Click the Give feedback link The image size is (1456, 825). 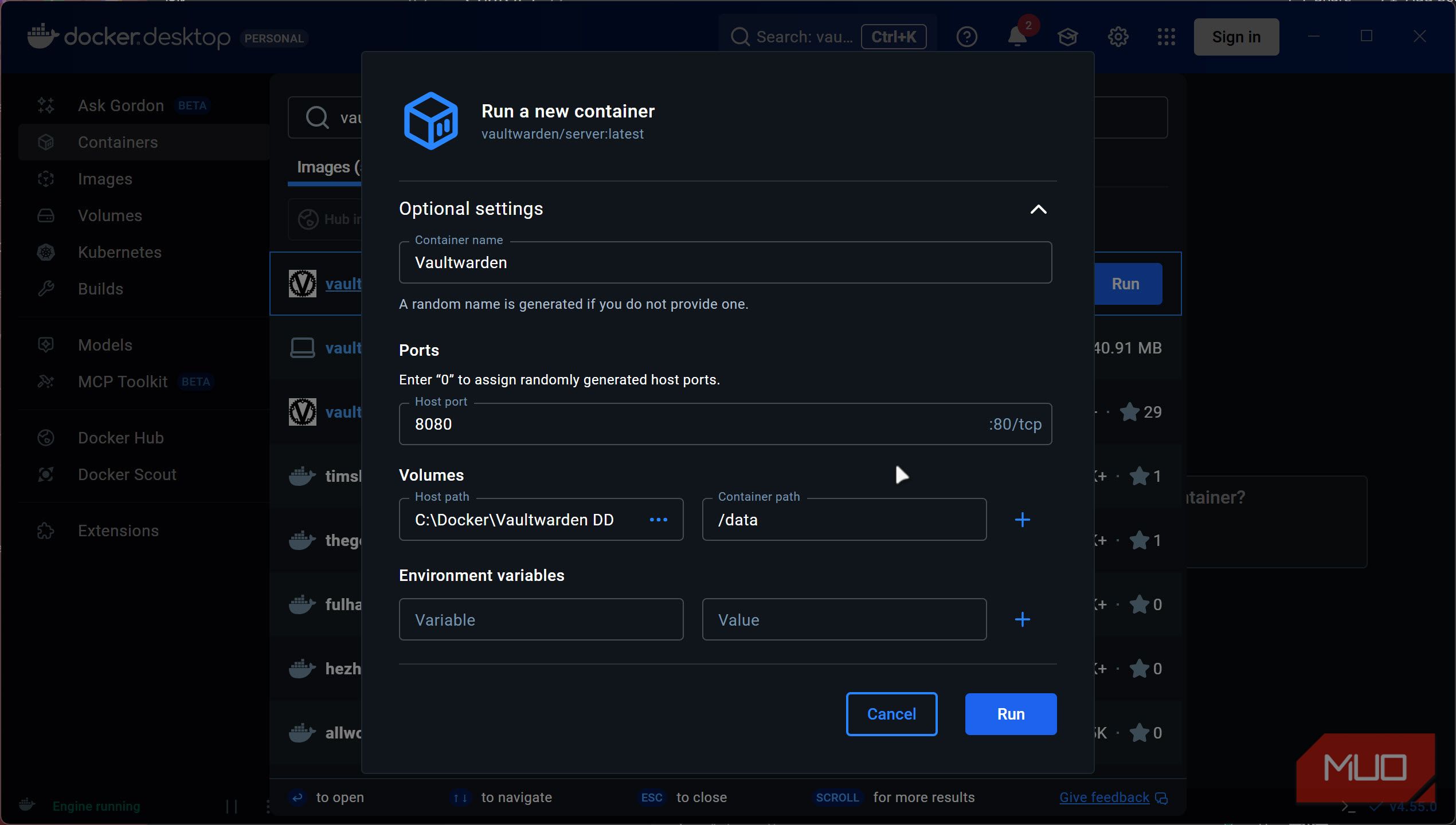pyautogui.click(x=1104, y=797)
